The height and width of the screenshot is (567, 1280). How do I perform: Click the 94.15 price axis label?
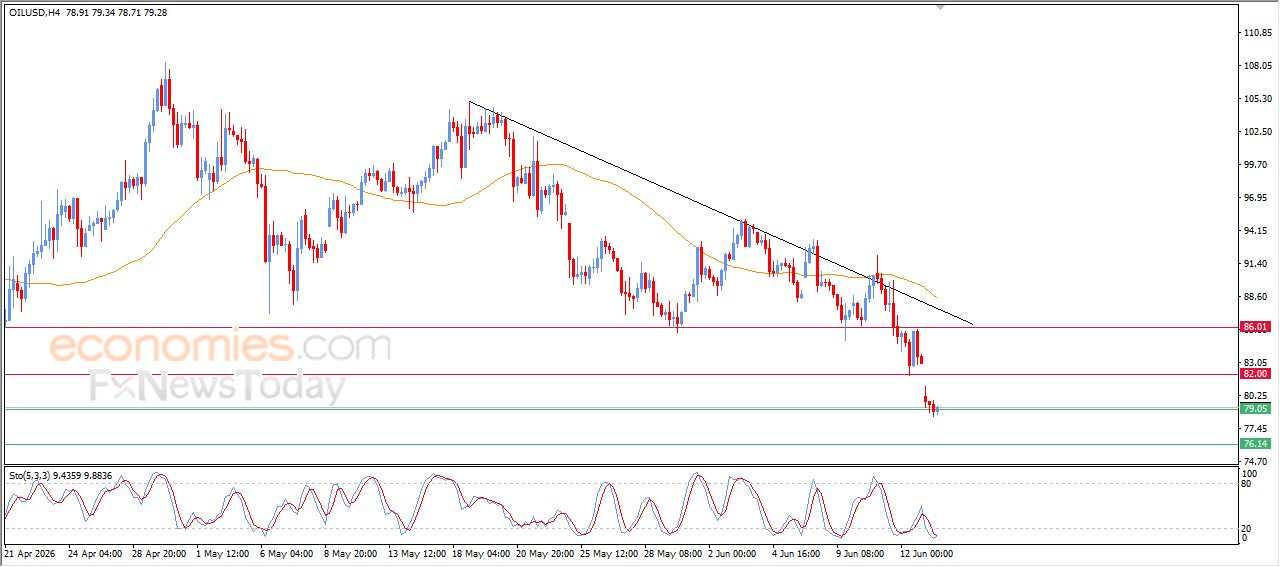point(1257,231)
